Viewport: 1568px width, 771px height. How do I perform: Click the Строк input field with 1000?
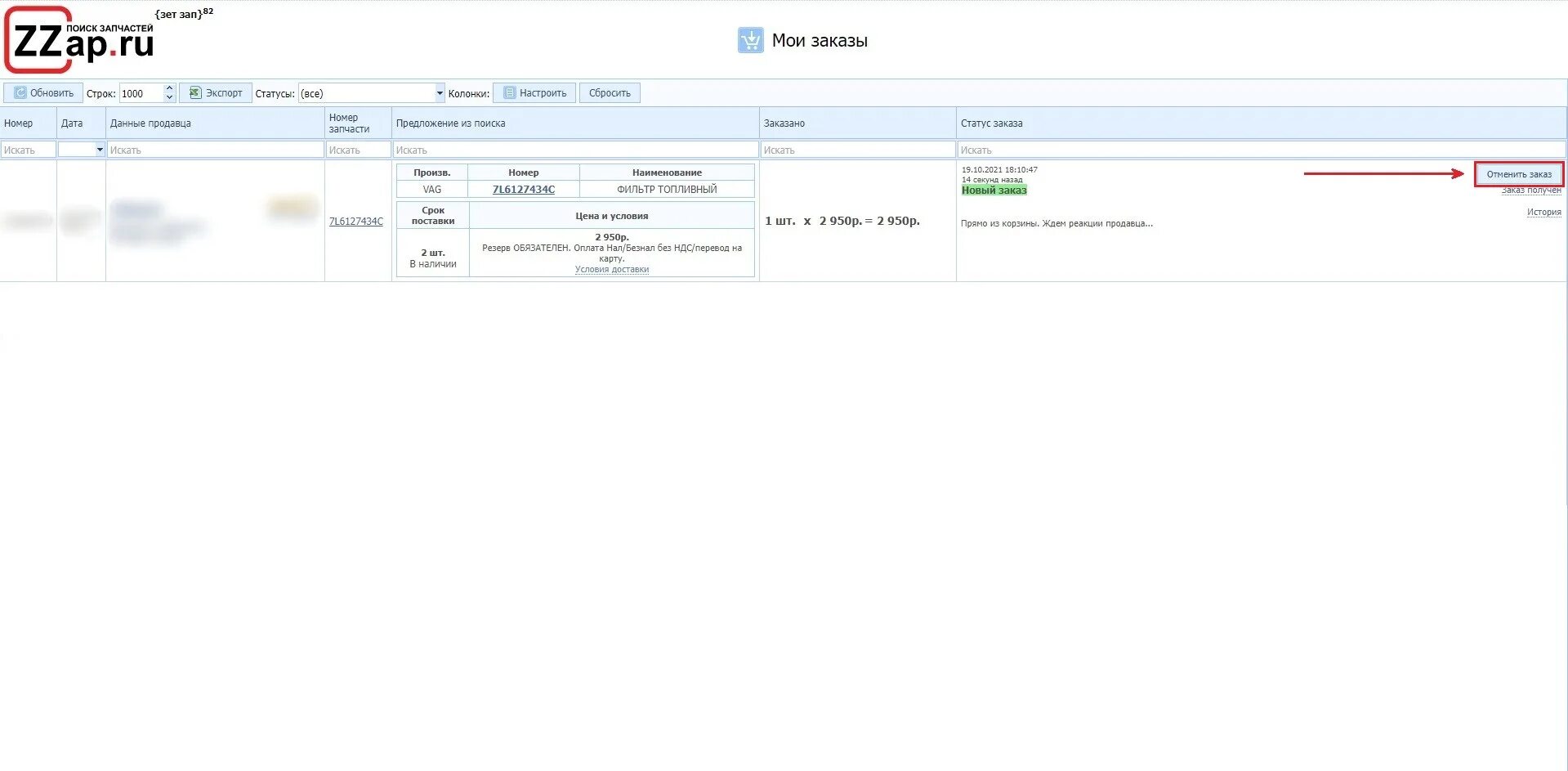(x=141, y=93)
